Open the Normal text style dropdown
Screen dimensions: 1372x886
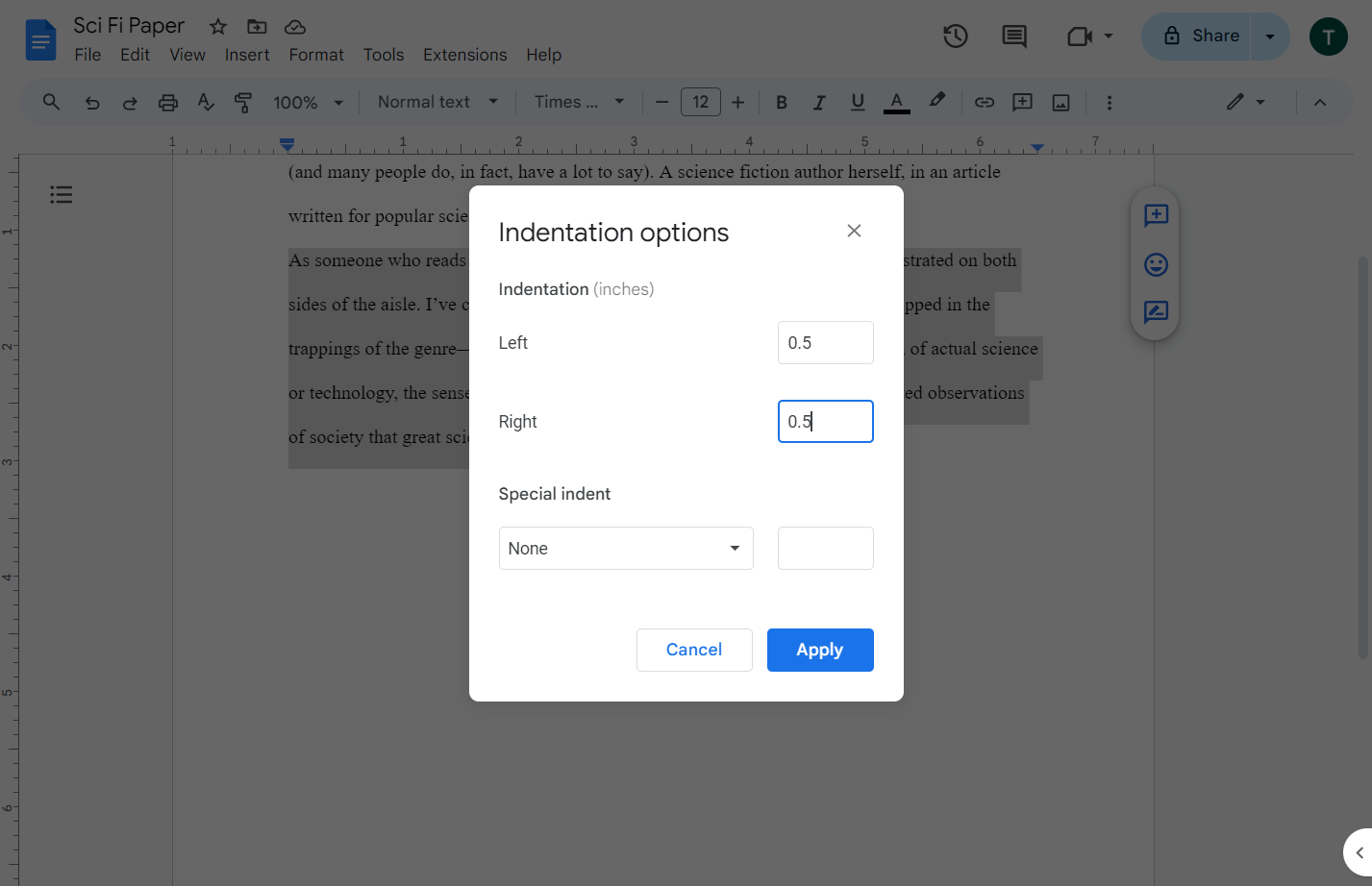[437, 102]
